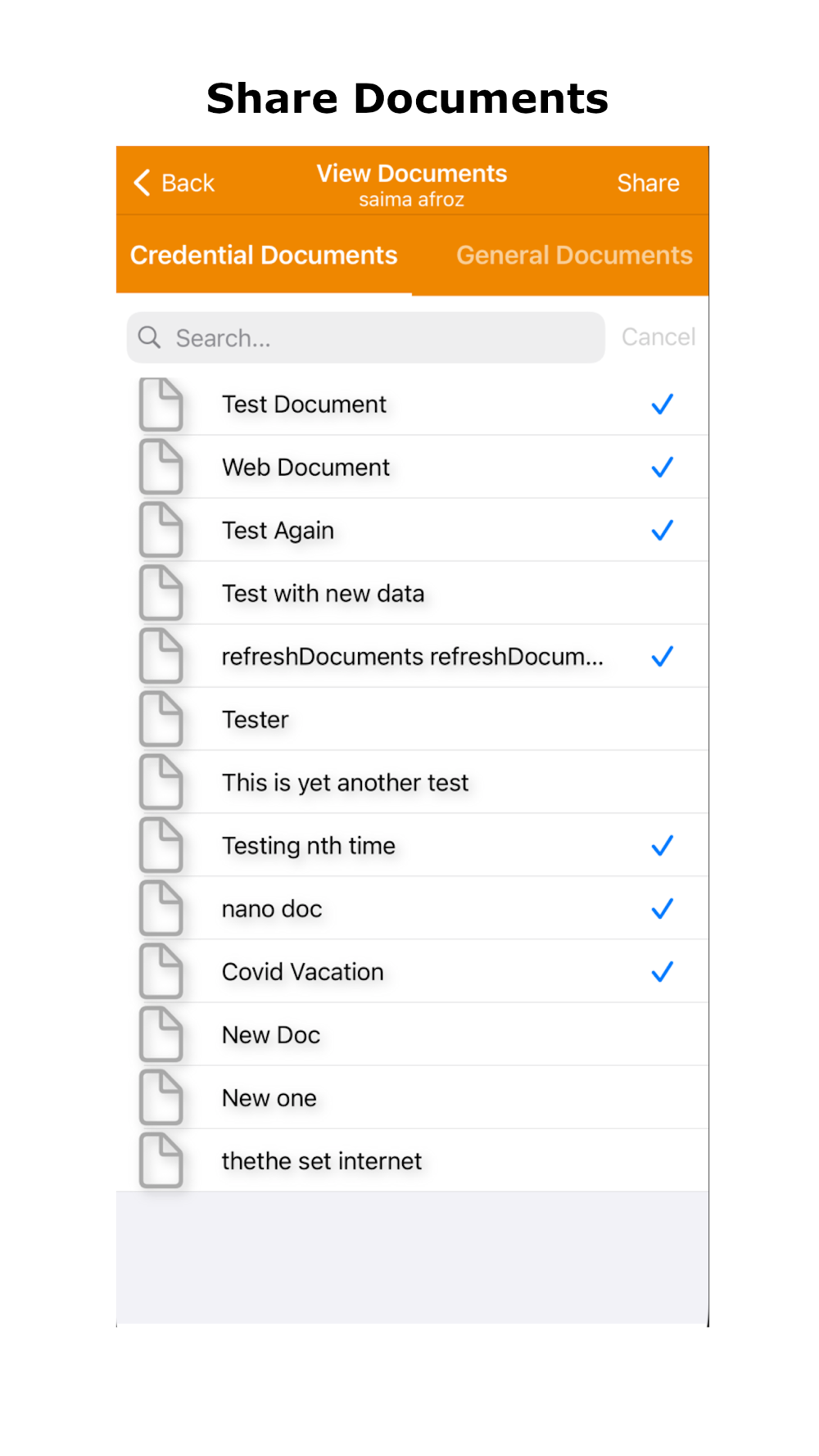Cancel the search
Image resolution: width=819 pixels, height=1456 pixels.
click(x=658, y=337)
